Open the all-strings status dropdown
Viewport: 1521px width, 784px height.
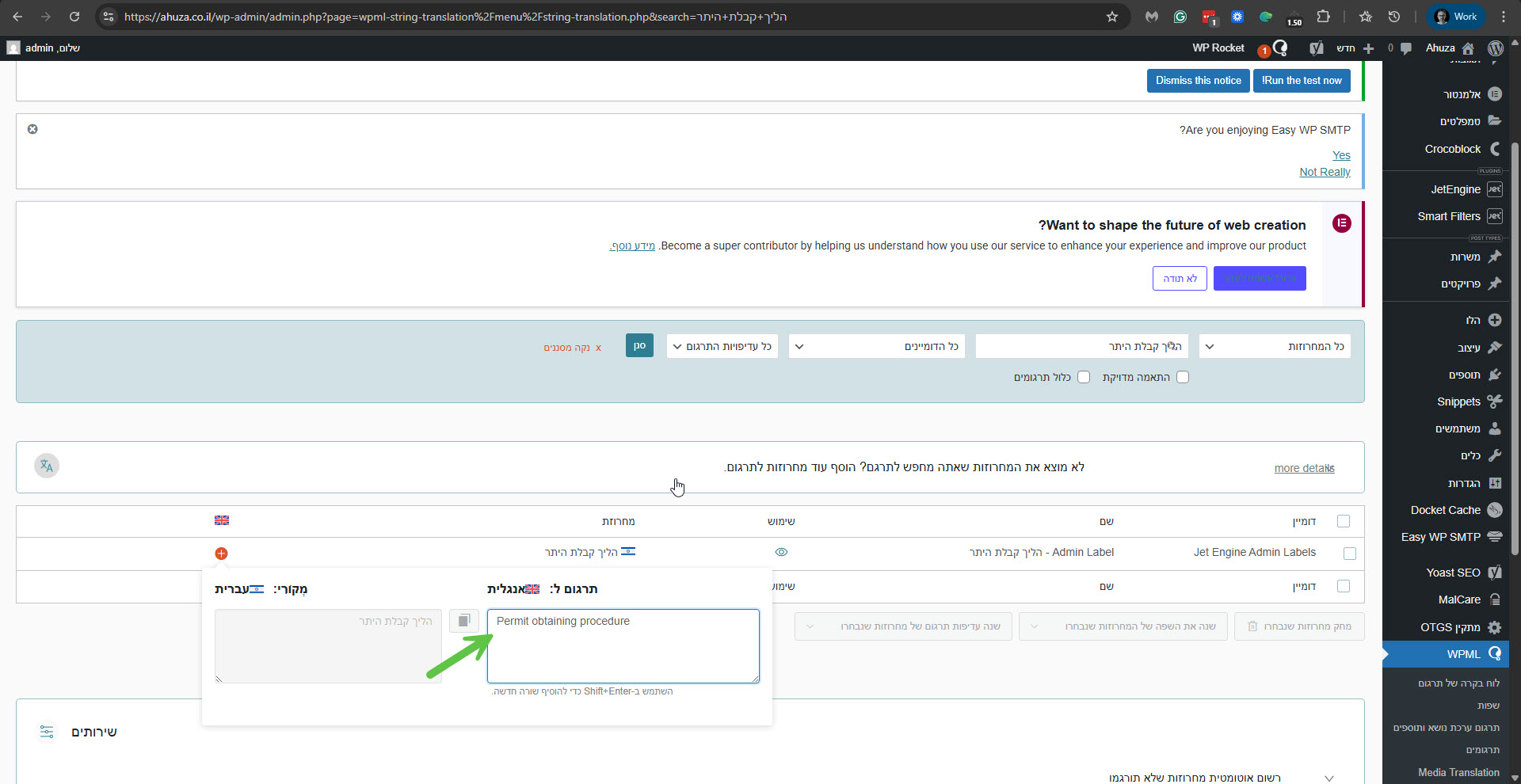coord(1275,346)
